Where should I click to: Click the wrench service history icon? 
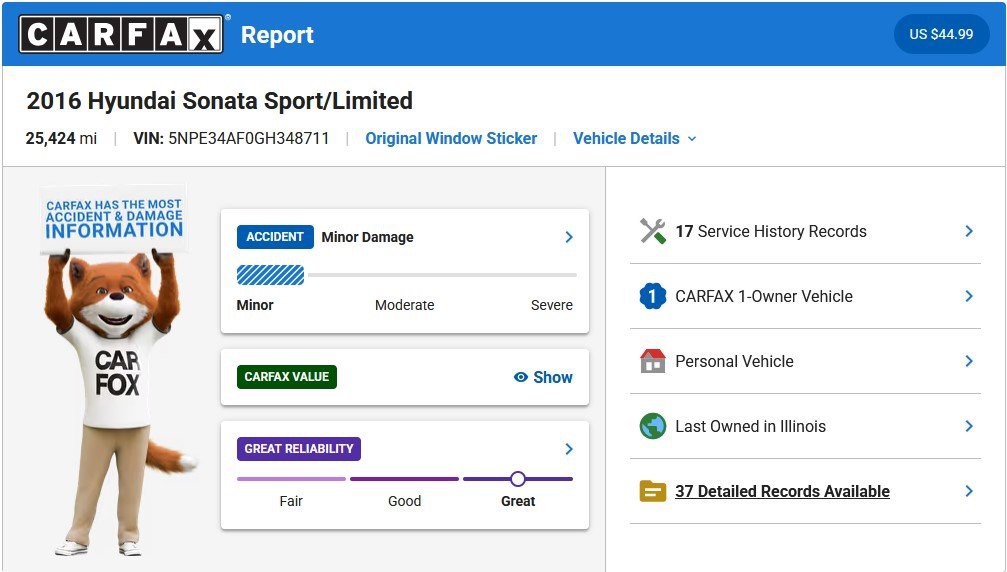tap(652, 231)
